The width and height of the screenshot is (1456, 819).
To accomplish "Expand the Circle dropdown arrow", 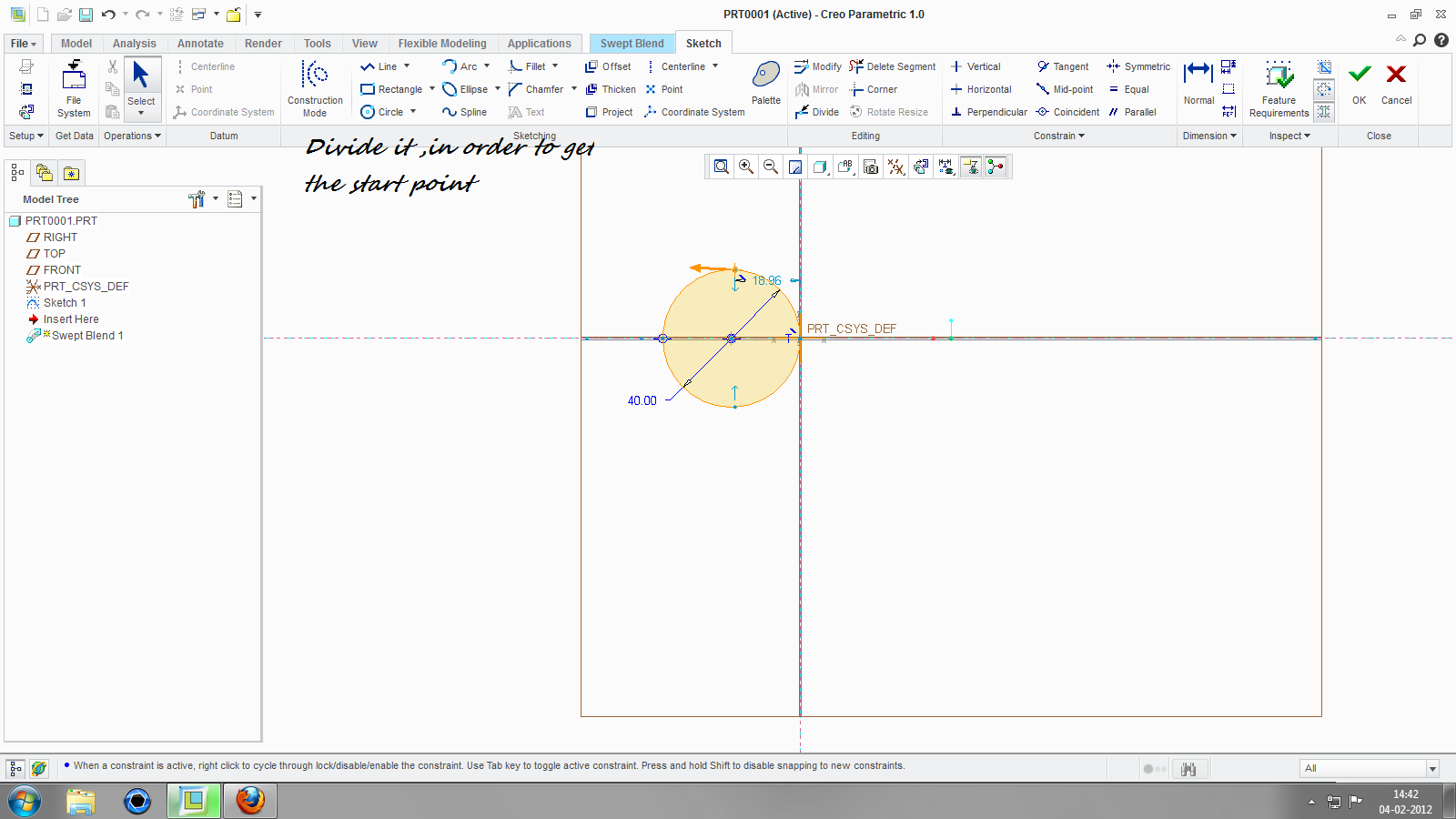I will pyautogui.click(x=413, y=112).
